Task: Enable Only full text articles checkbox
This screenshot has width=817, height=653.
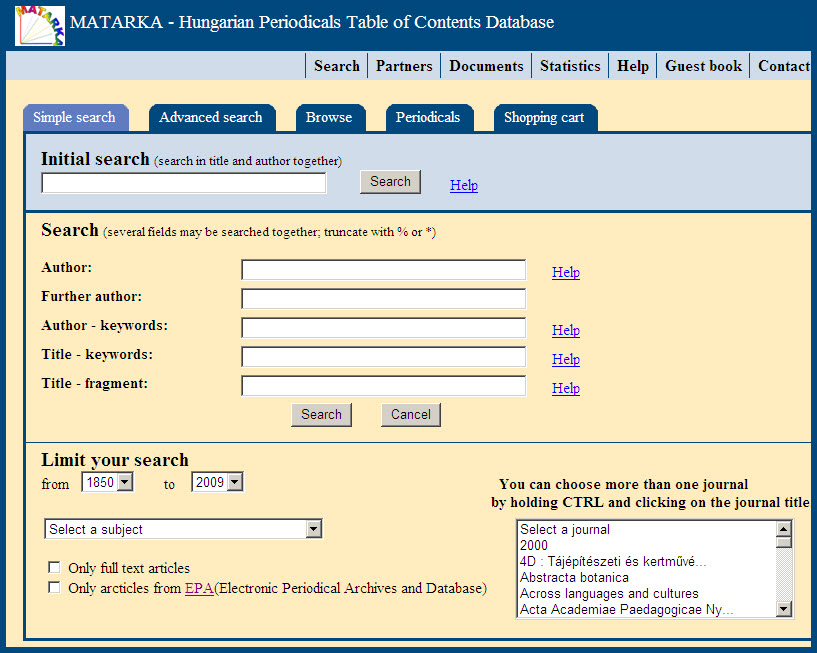Action: (54, 567)
